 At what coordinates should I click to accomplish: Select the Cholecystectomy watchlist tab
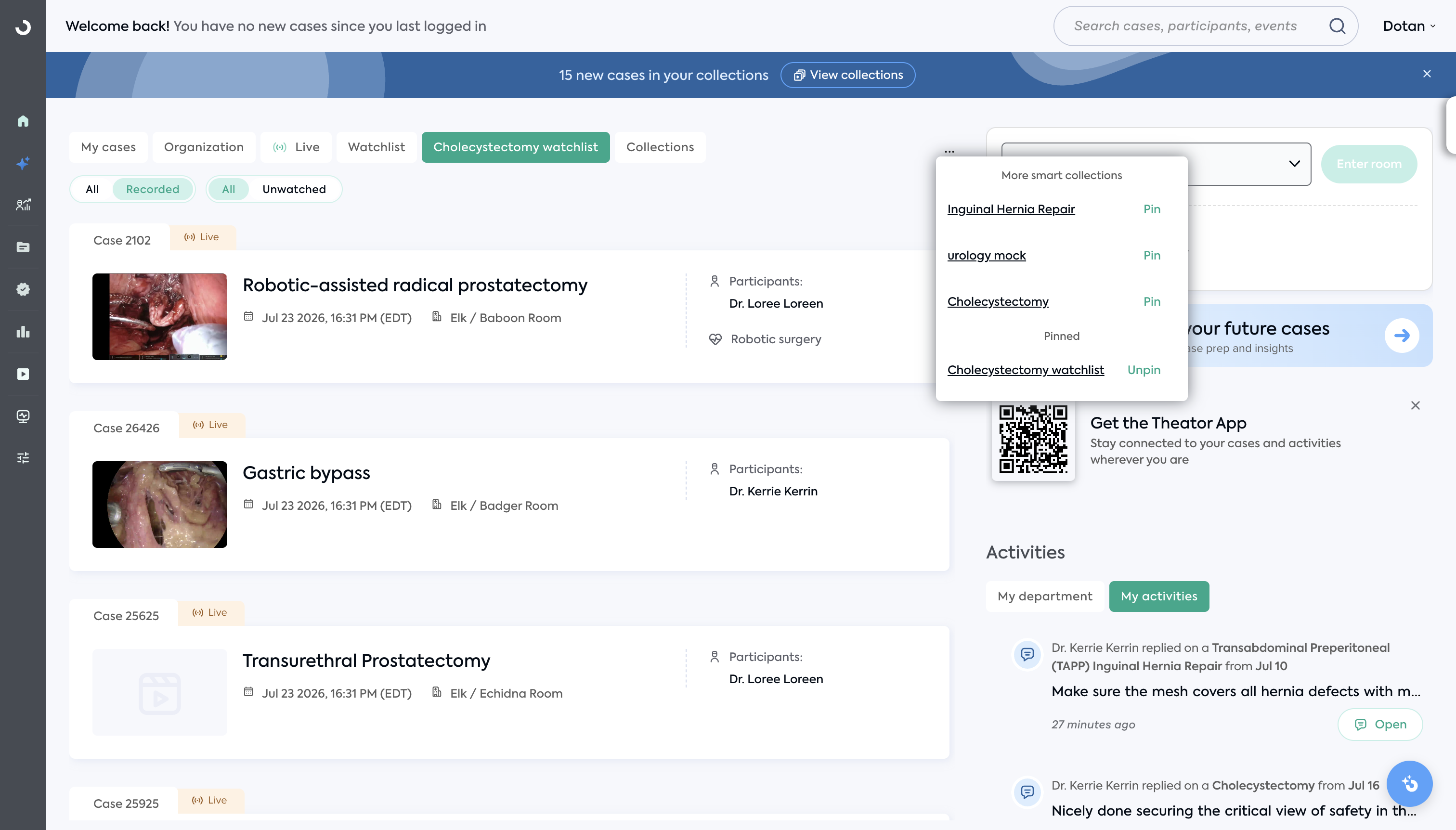(x=515, y=147)
